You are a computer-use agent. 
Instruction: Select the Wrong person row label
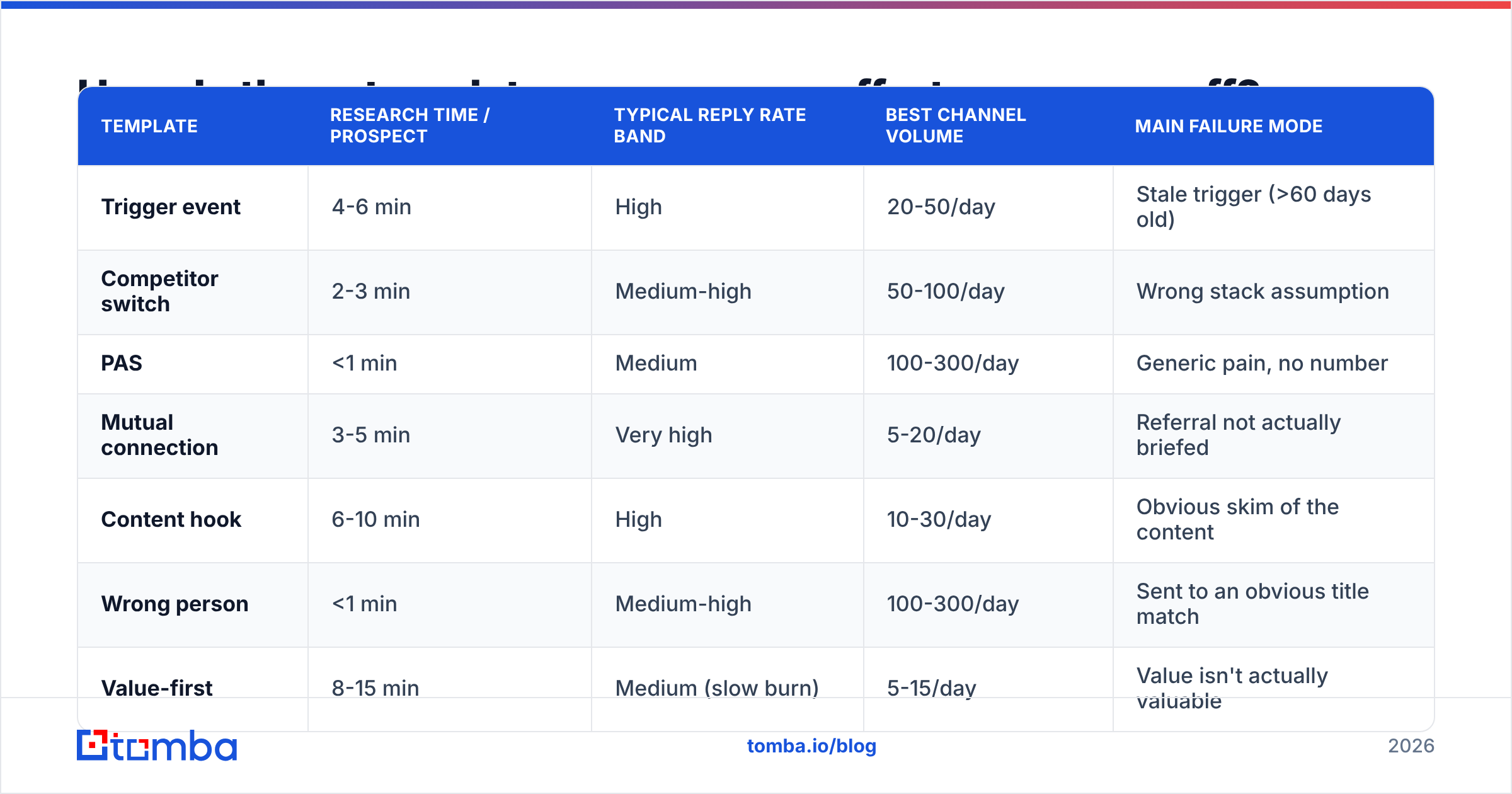175,604
